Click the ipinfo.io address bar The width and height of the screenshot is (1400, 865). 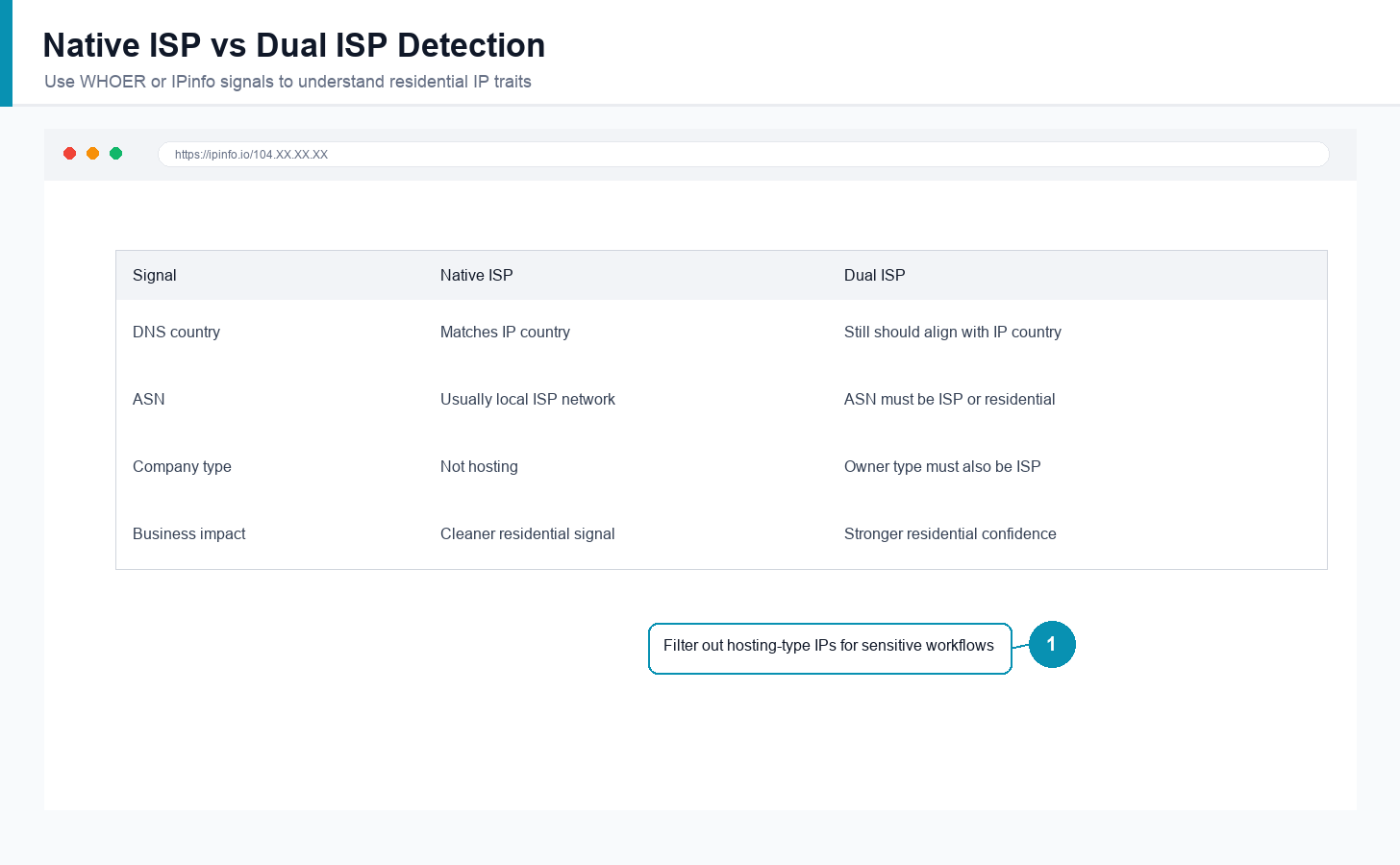click(743, 155)
